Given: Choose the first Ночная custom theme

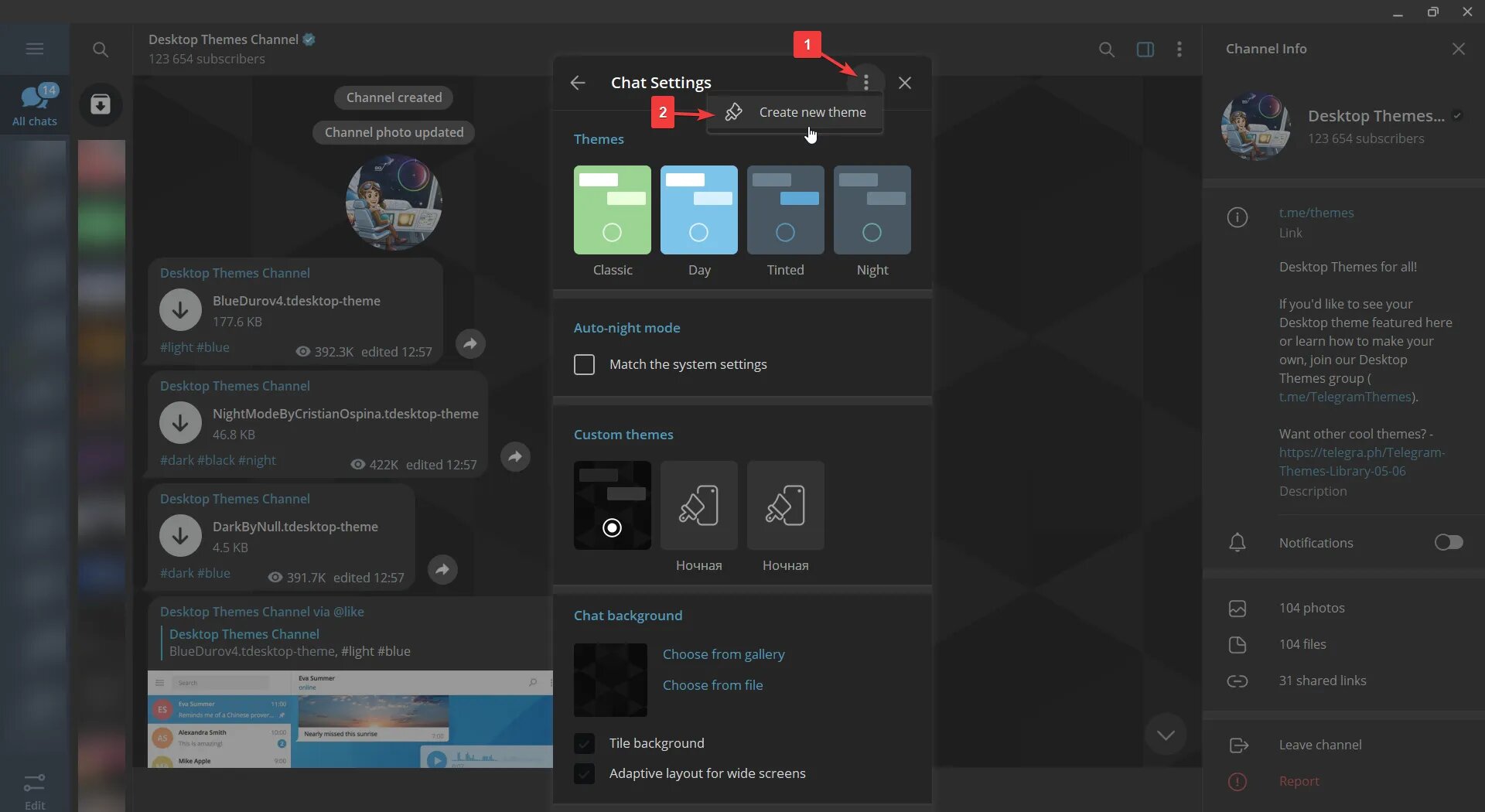Looking at the screenshot, I should click(699, 505).
